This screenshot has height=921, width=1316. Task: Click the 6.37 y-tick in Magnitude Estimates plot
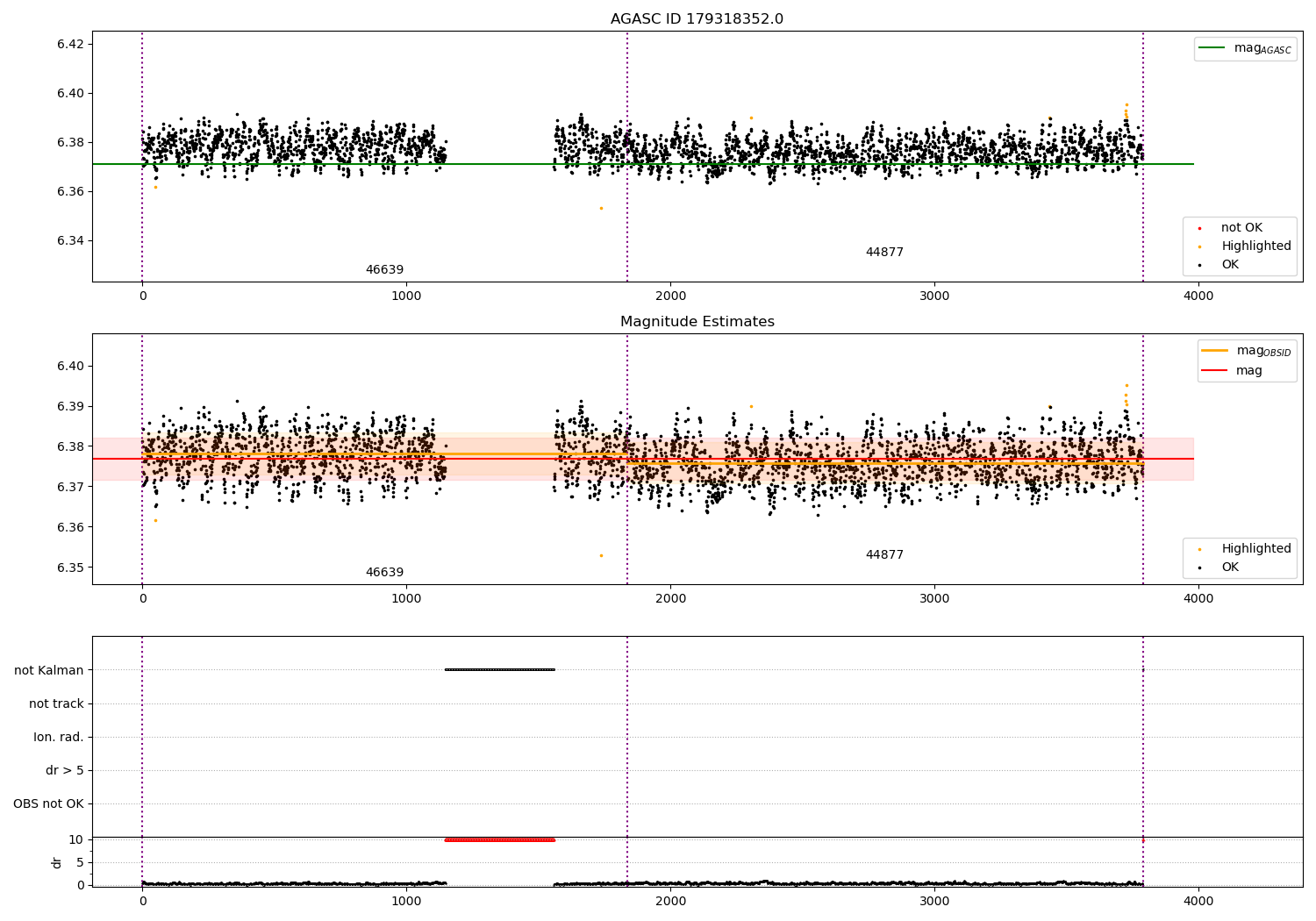pyautogui.click(x=69, y=488)
